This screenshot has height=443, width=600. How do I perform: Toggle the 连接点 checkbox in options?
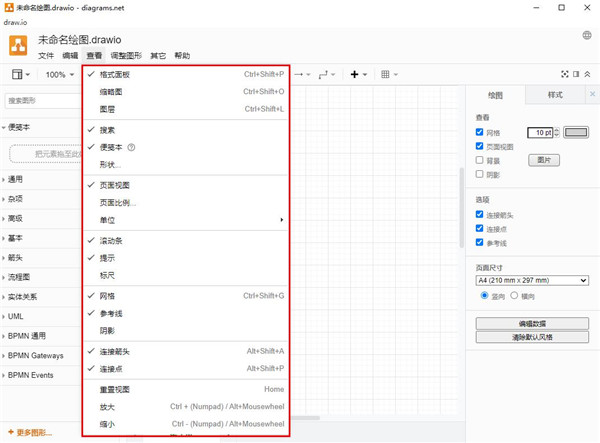coord(479,228)
